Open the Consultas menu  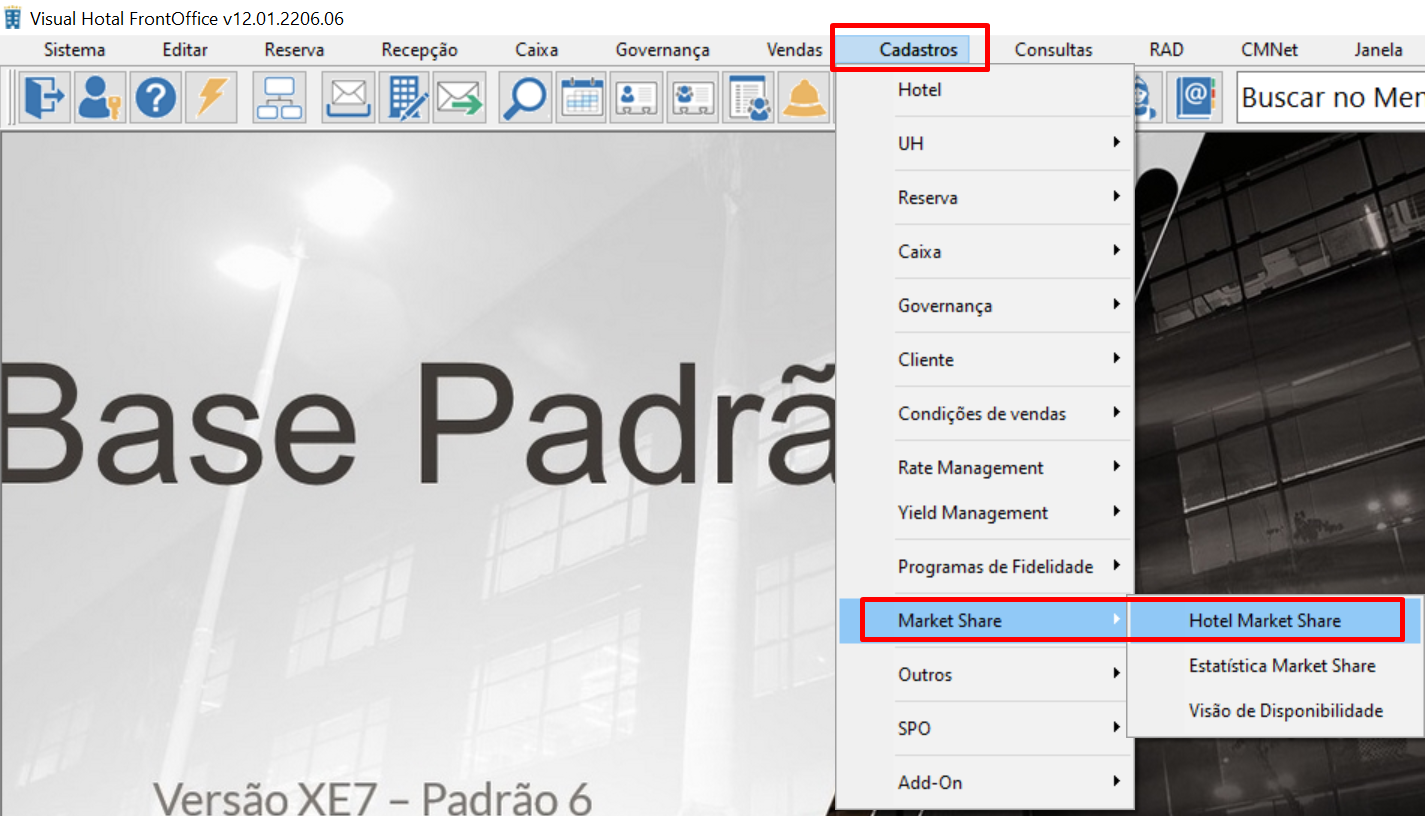[x=1053, y=50]
